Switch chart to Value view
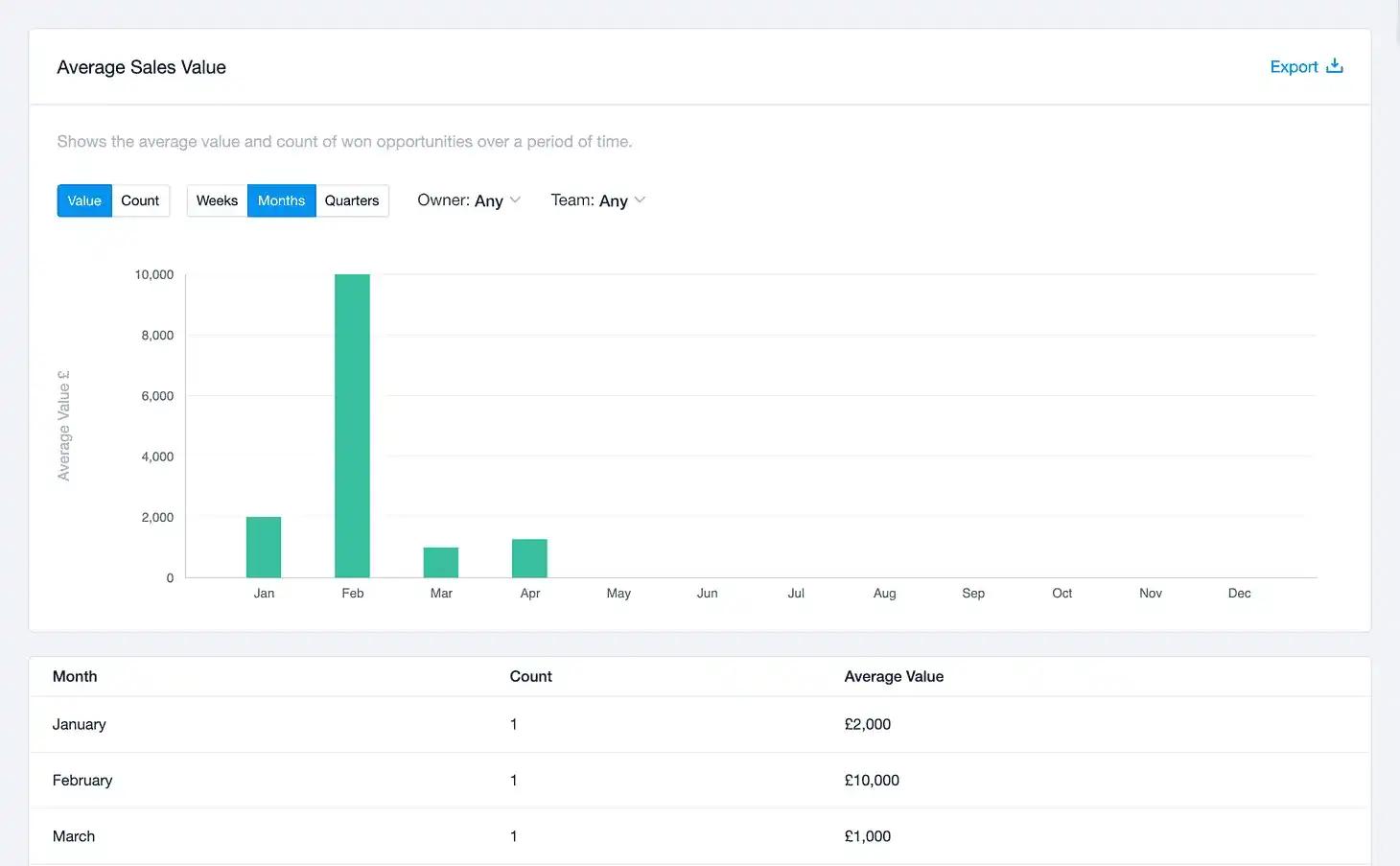This screenshot has height=866, width=1400. (84, 200)
